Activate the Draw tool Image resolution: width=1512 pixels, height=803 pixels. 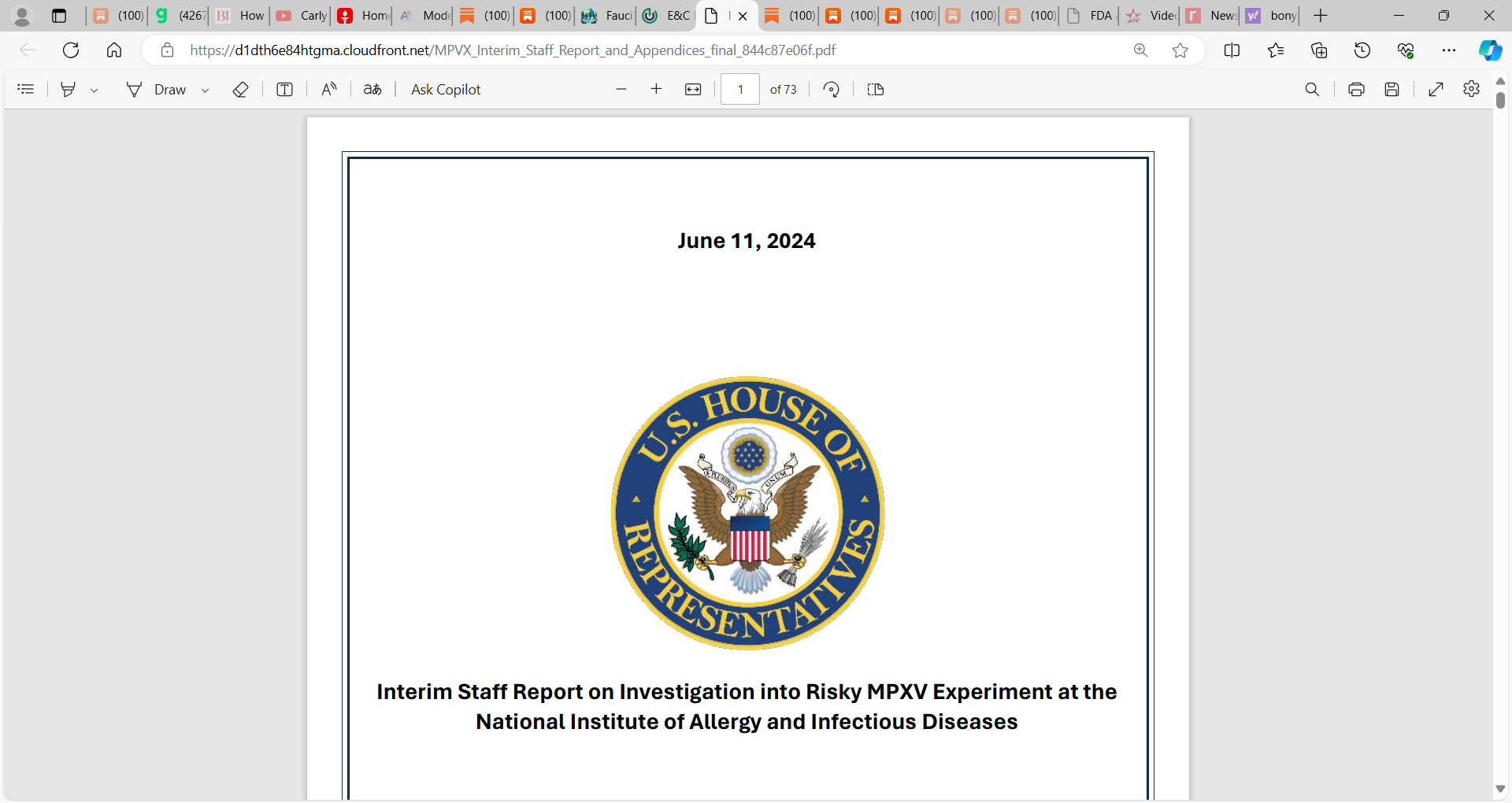point(156,90)
